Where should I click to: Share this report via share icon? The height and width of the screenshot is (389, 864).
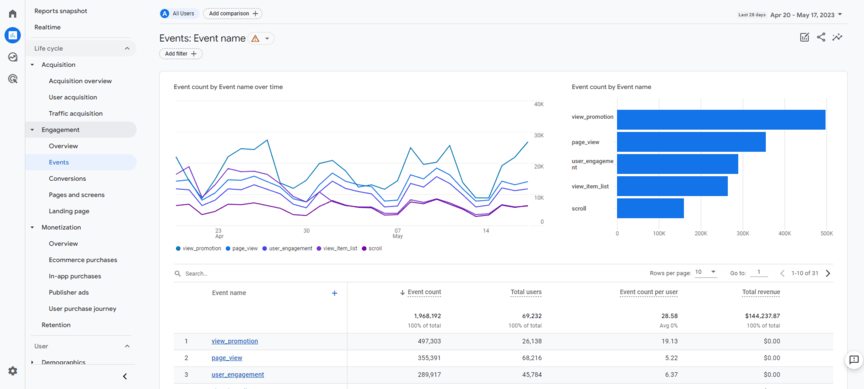click(x=821, y=37)
